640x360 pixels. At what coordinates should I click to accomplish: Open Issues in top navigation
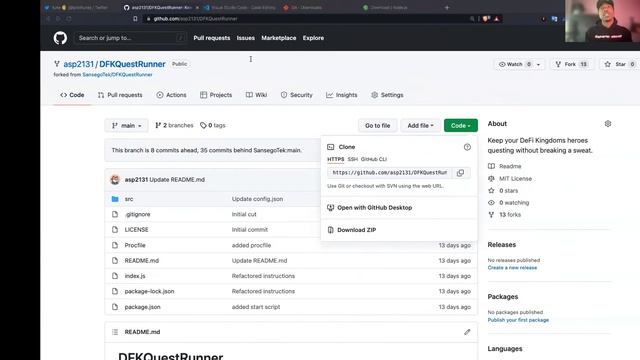pyautogui.click(x=246, y=38)
